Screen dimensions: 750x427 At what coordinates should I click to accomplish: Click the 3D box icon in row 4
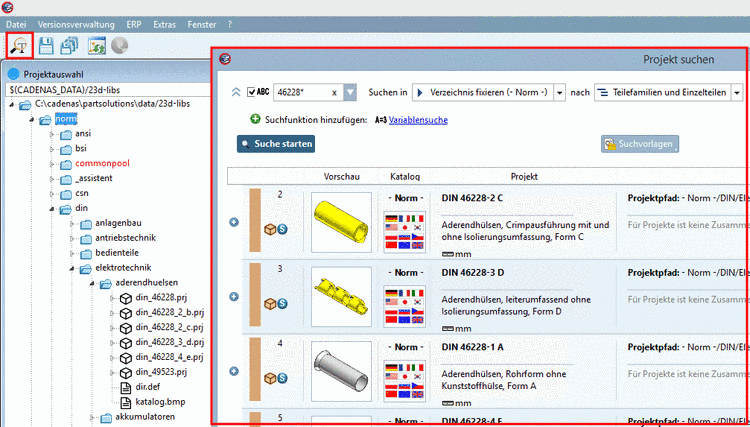click(271, 378)
